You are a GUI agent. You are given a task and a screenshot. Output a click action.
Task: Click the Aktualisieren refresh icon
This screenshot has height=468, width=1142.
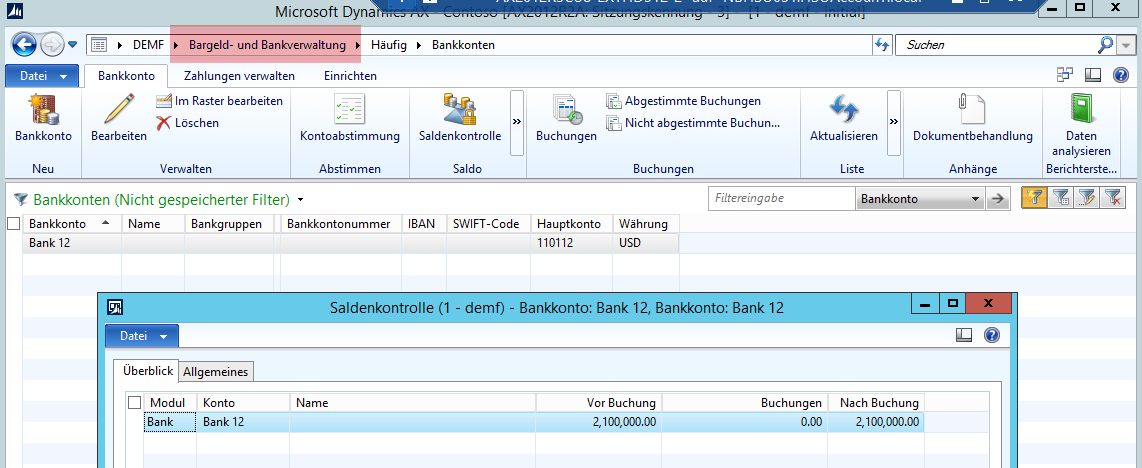(843, 110)
